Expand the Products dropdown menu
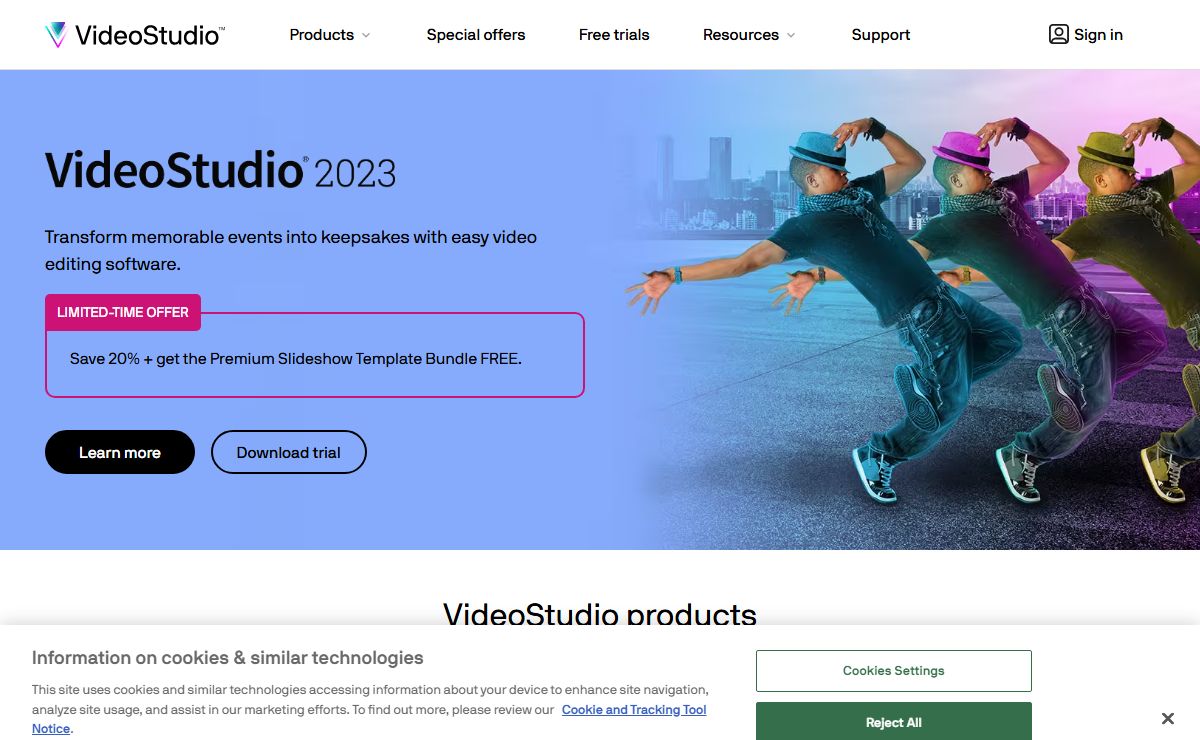1200x740 pixels. (330, 35)
